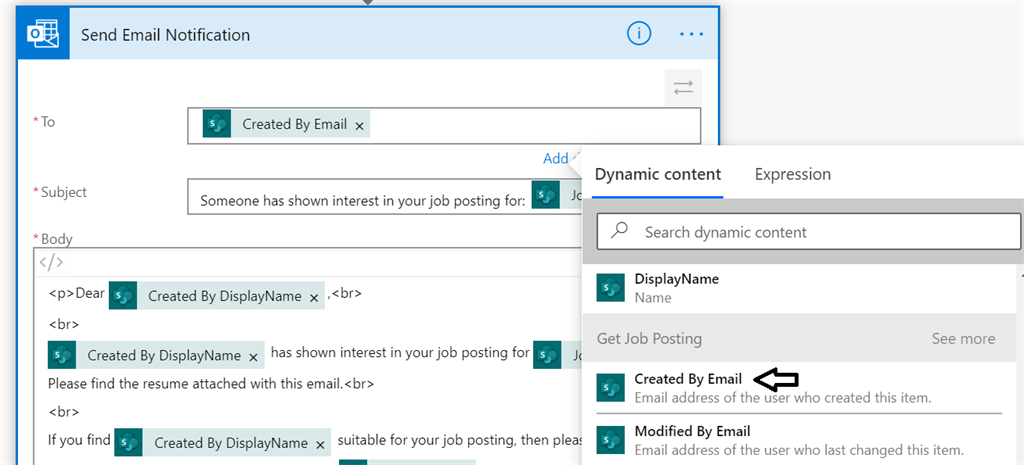The height and width of the screenshot is (465, 1024).
Task: Open the three-dot menu of Send Email Notification
Action: pyautogui.click(x=692, y=34)
